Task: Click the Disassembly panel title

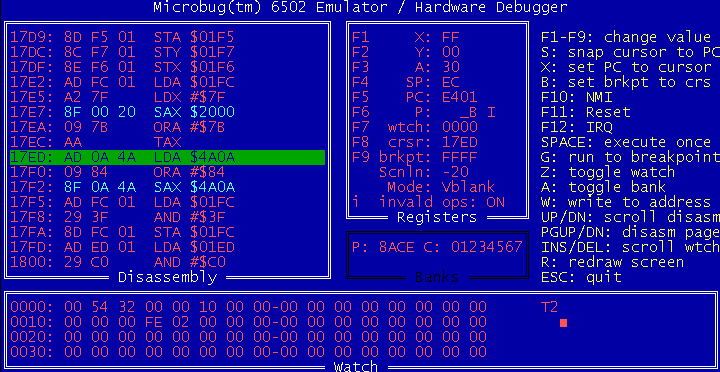Action: click(x=167, y=277)
